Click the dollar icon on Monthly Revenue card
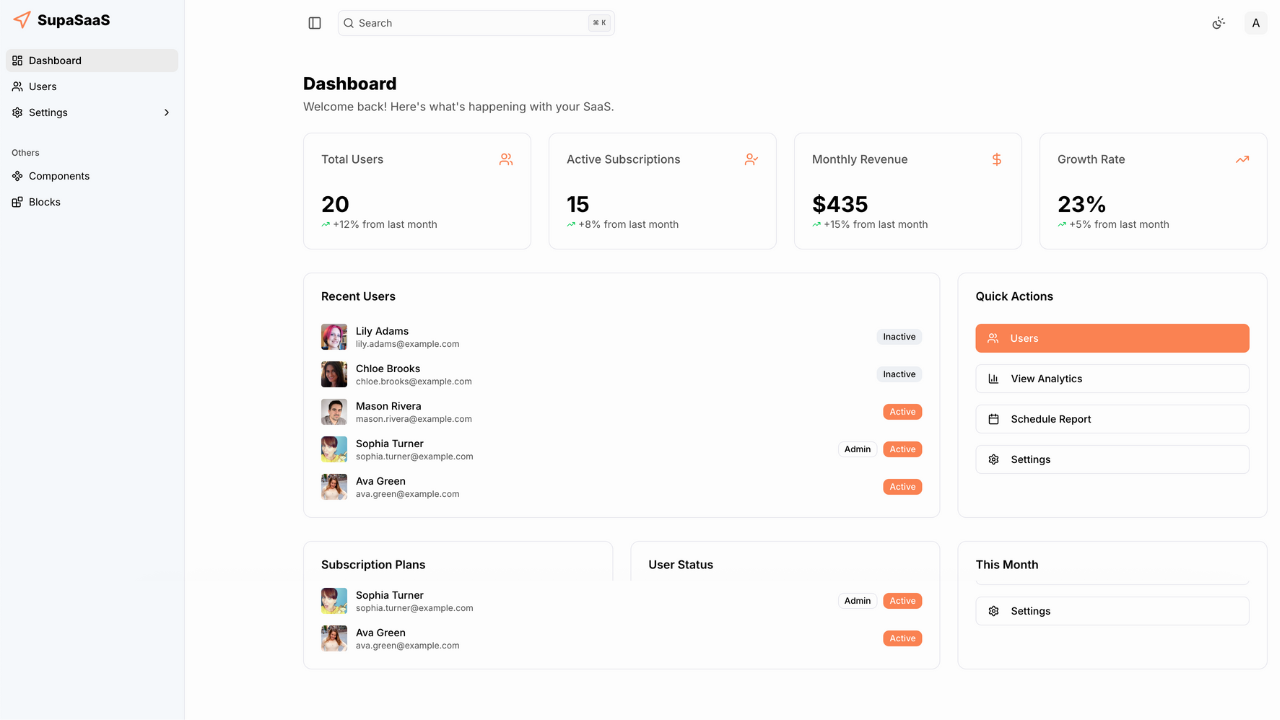 click(x=996, y=159)
